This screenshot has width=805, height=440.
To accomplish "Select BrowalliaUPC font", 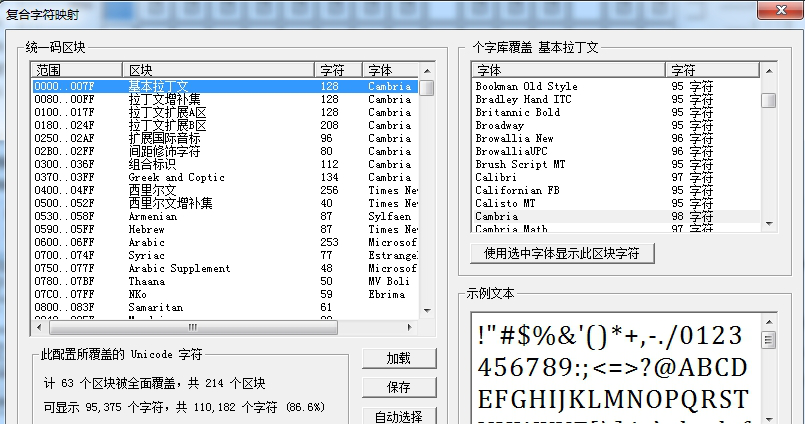I will coord(616,151).
